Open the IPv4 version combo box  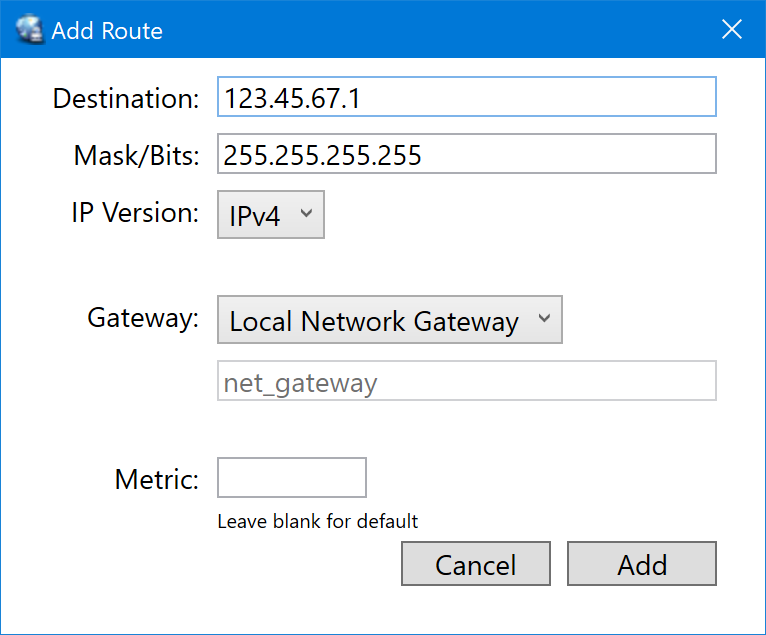point(270,215)
